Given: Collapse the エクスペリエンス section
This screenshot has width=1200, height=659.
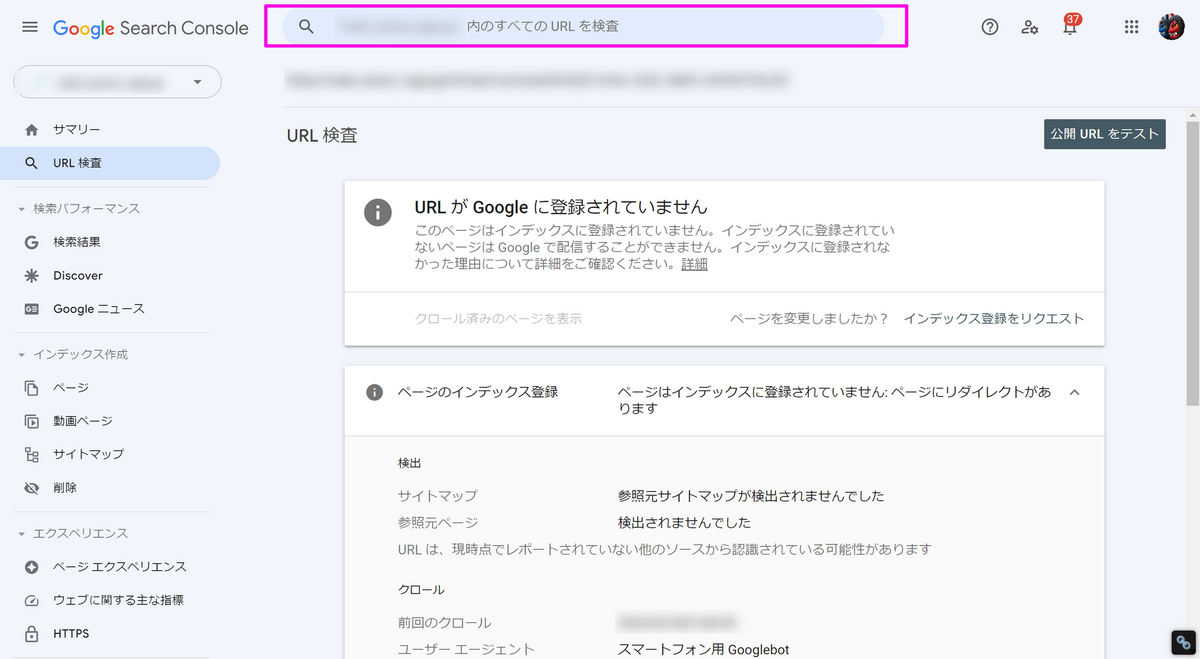Looking at the screenshot, I should click(x=22, y=534).
